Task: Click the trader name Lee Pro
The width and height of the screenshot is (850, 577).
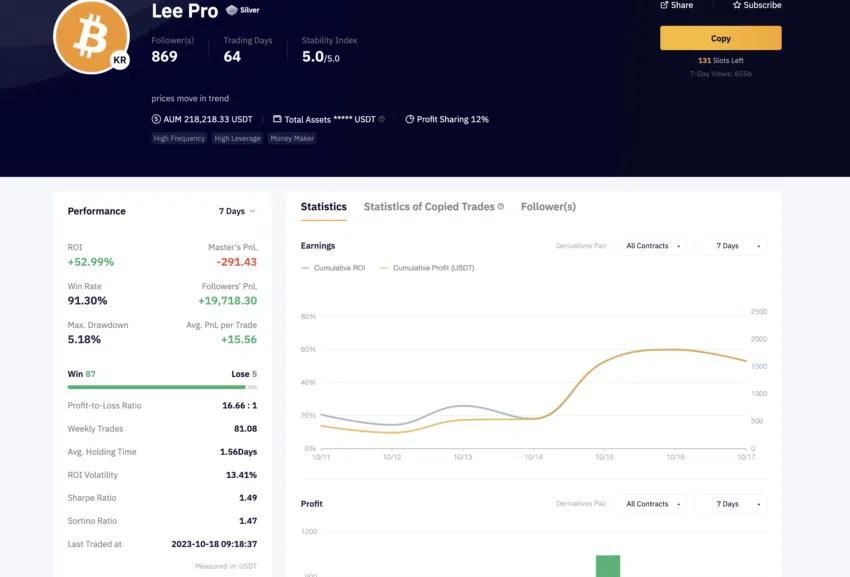Action: point(184,12)
